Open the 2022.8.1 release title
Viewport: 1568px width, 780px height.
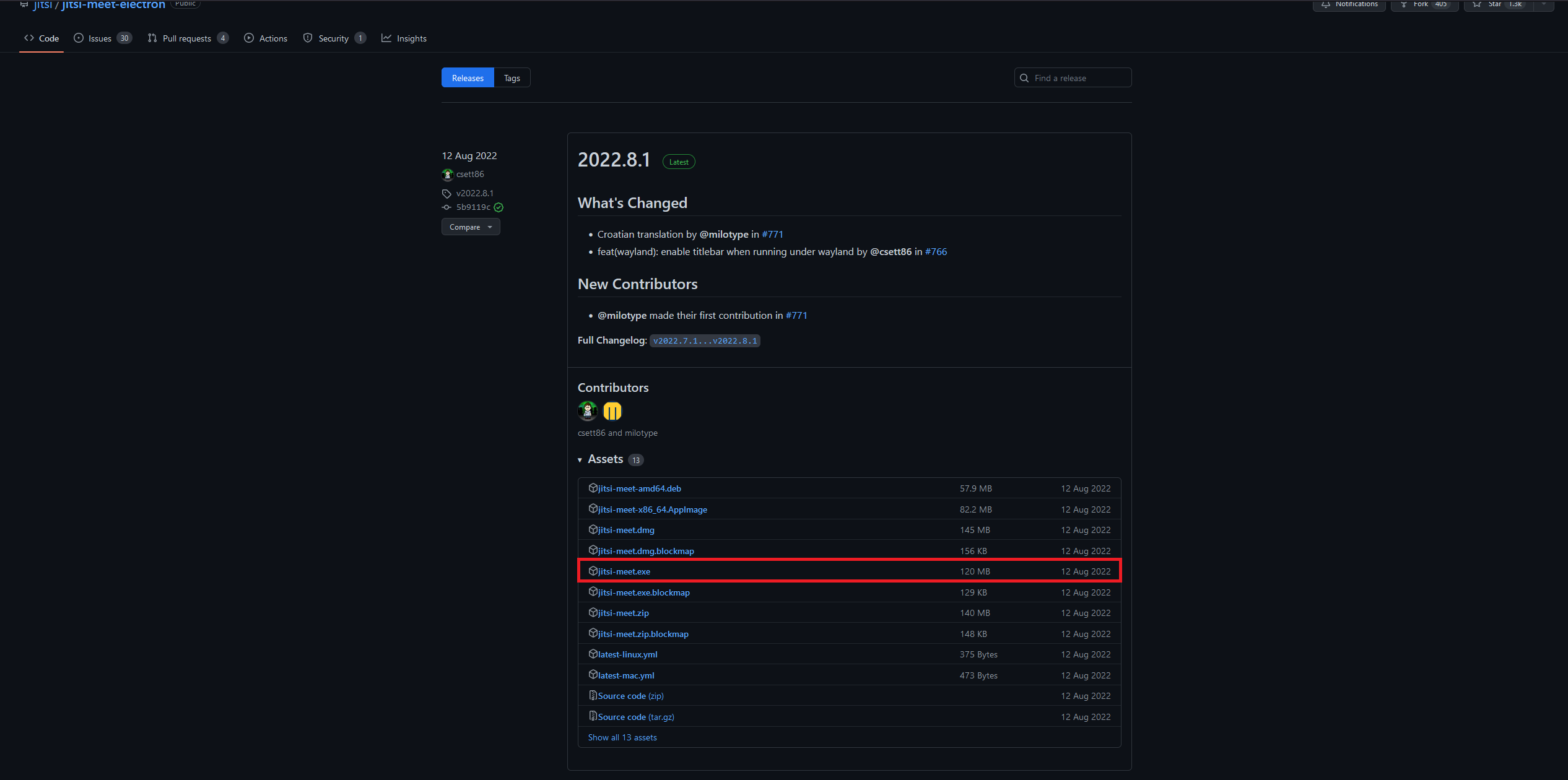point(614,160)
